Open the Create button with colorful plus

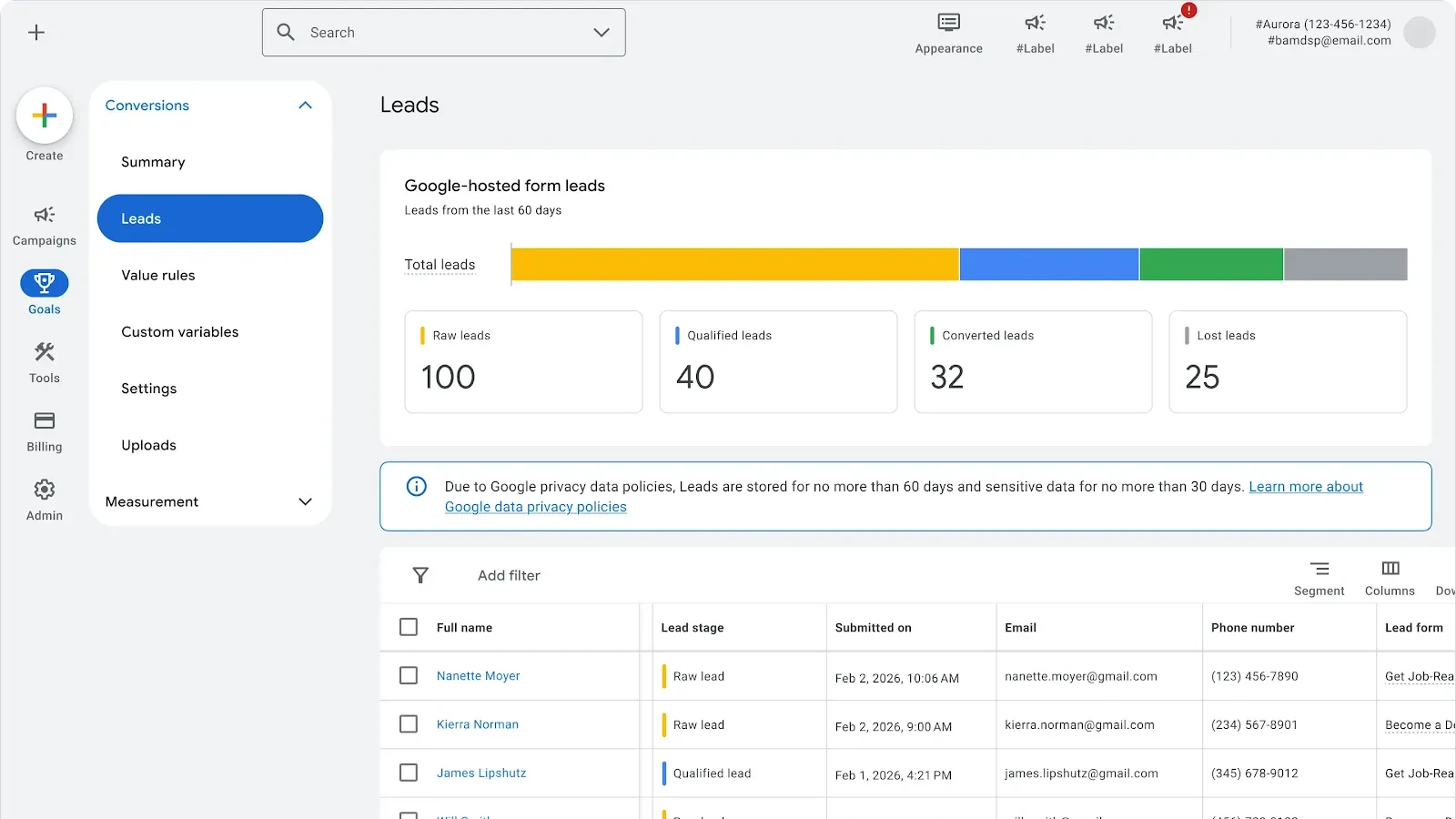[45, 116]
